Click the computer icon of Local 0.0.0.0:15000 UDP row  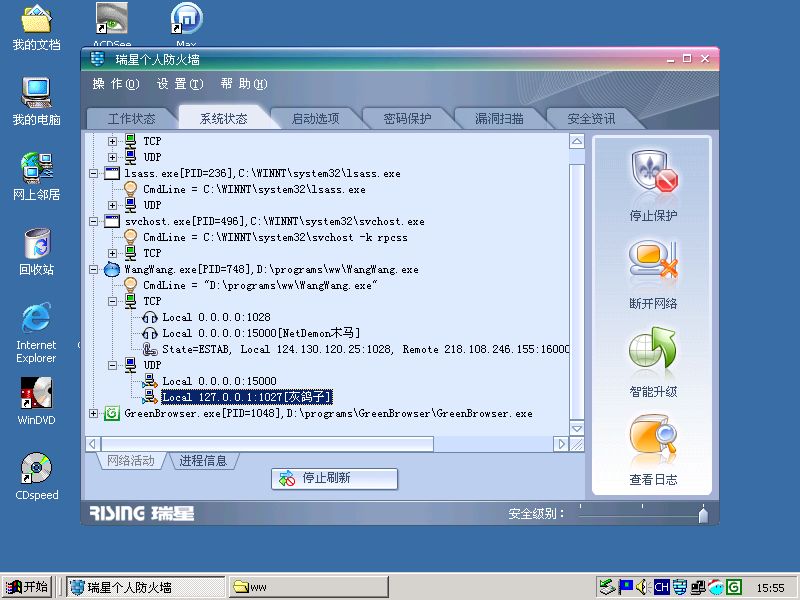click(x=149, y=381)
